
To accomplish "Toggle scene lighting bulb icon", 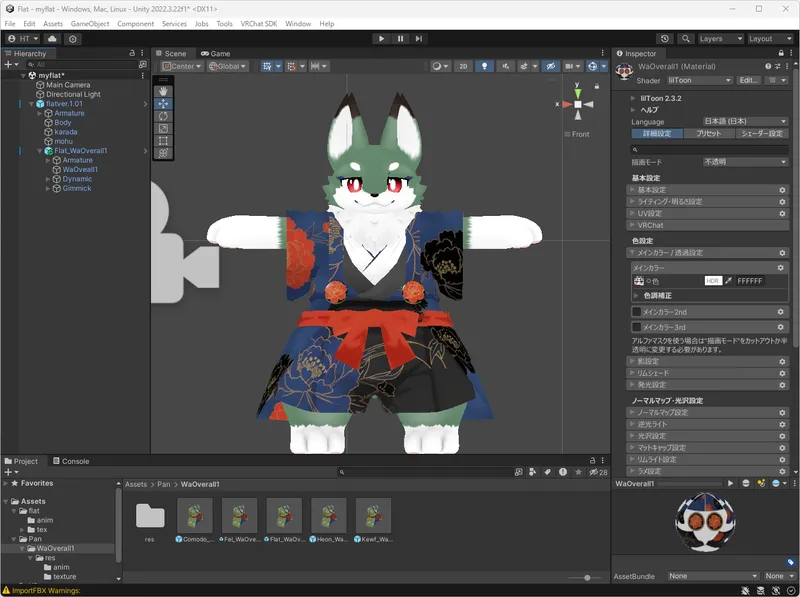I will pos(484,66).
